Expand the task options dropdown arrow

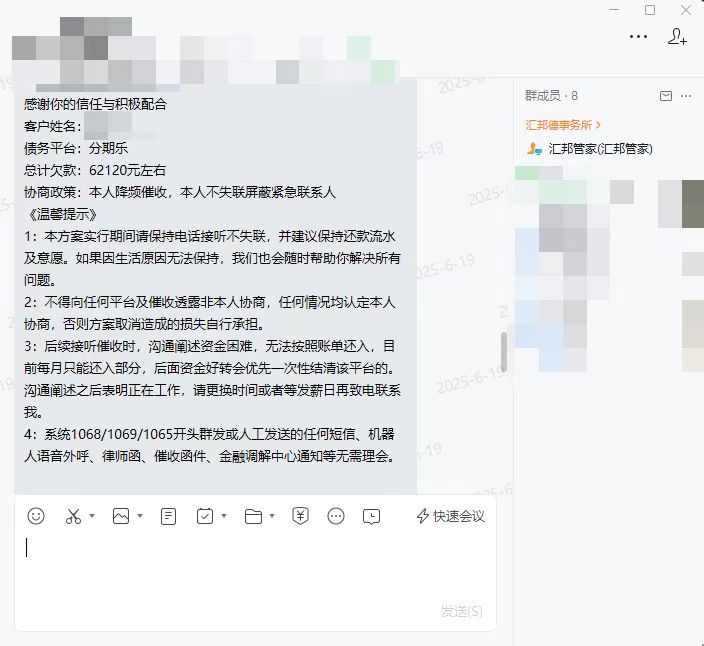pyautogui.click(x=224, y=516)
